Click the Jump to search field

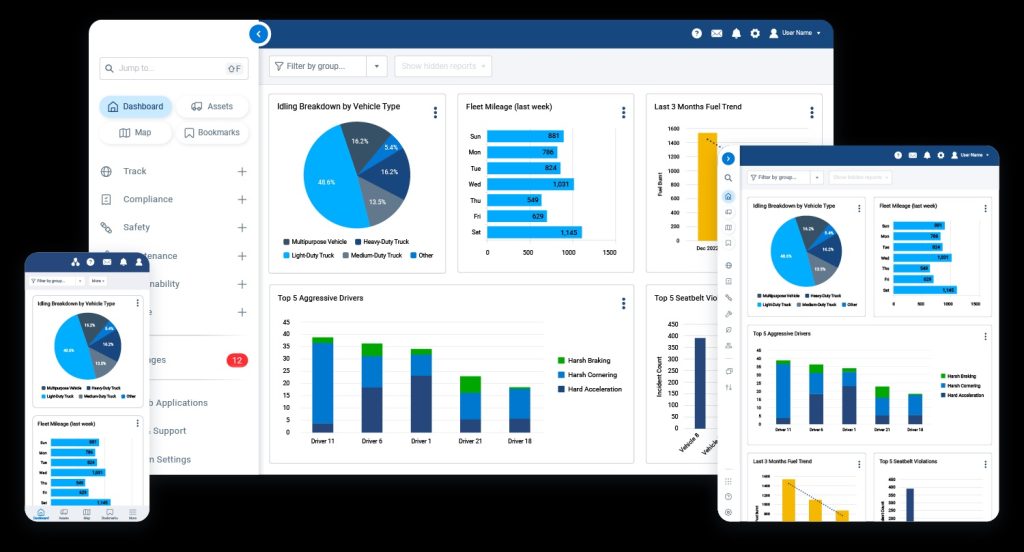pyautogui.click(x=165, y=68)
